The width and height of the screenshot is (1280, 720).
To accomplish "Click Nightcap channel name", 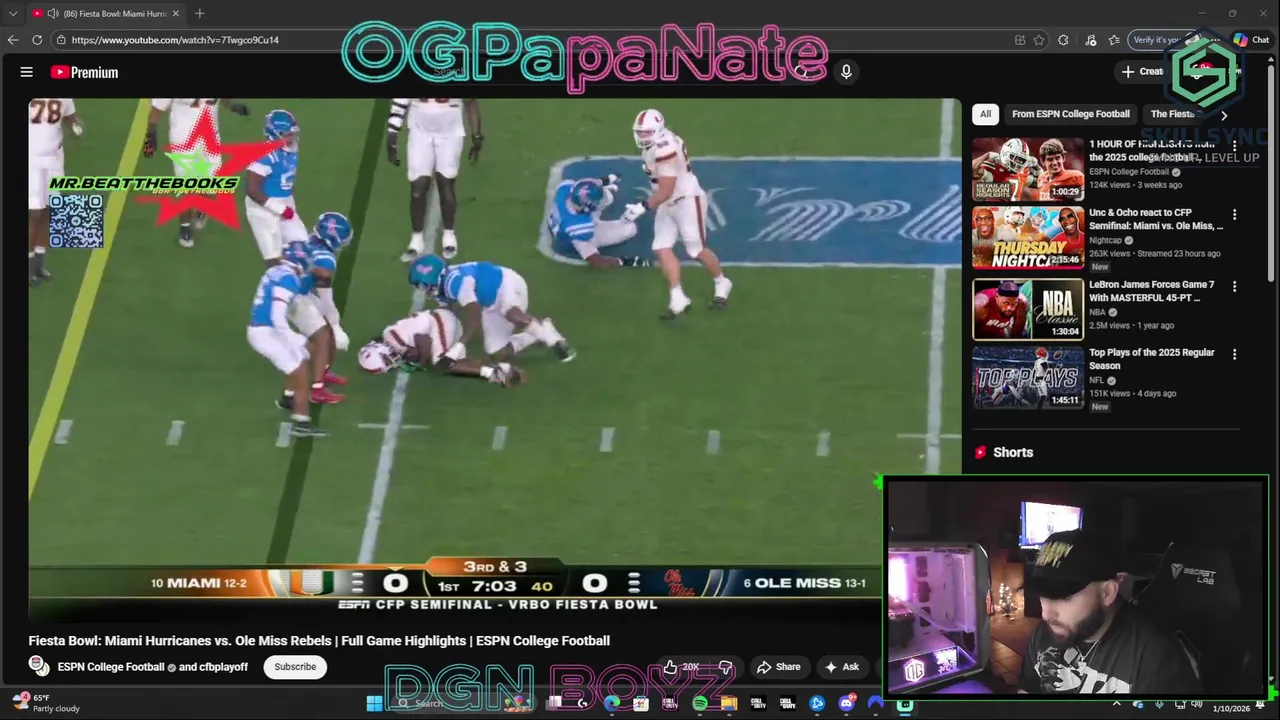I will 1105,240.
